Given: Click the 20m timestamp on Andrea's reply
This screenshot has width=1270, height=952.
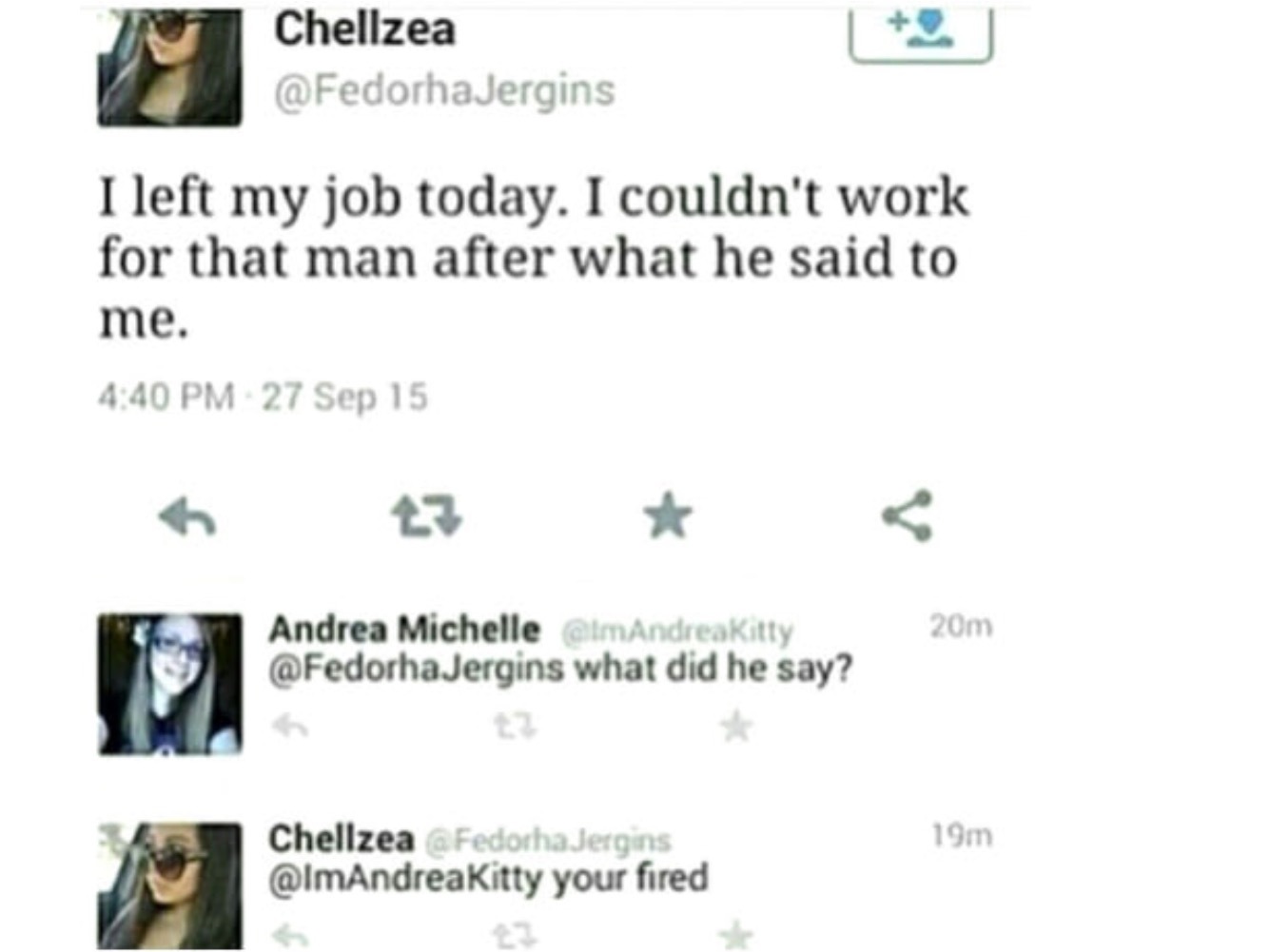Looking at the screenshot, I should click(x=961, y=627).
